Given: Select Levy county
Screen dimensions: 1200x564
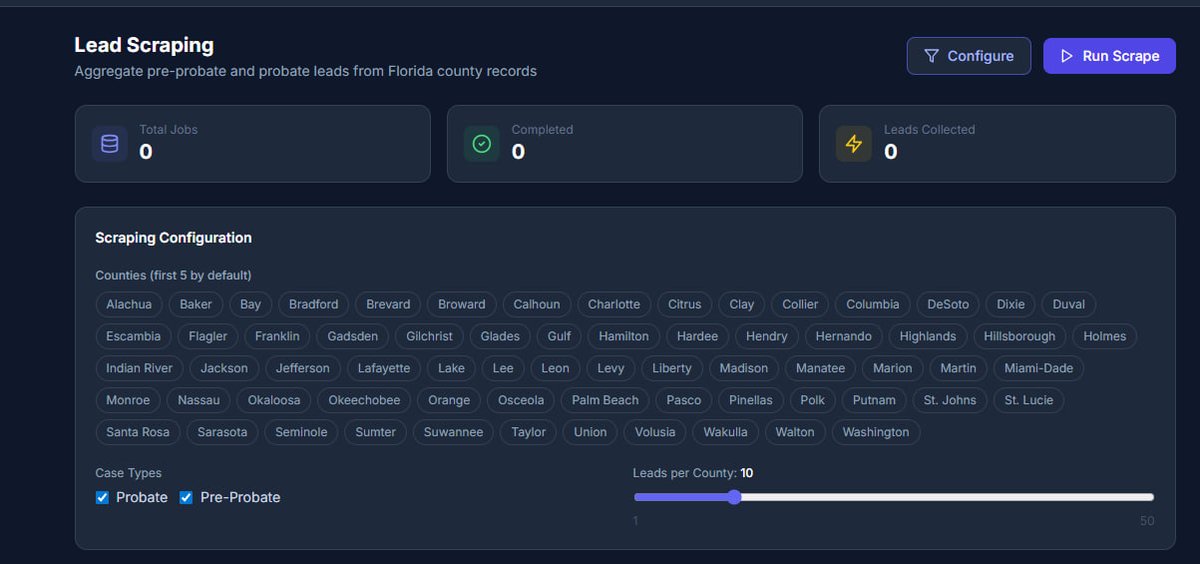Looking at the screenshot, I should [x=611, y=368].
